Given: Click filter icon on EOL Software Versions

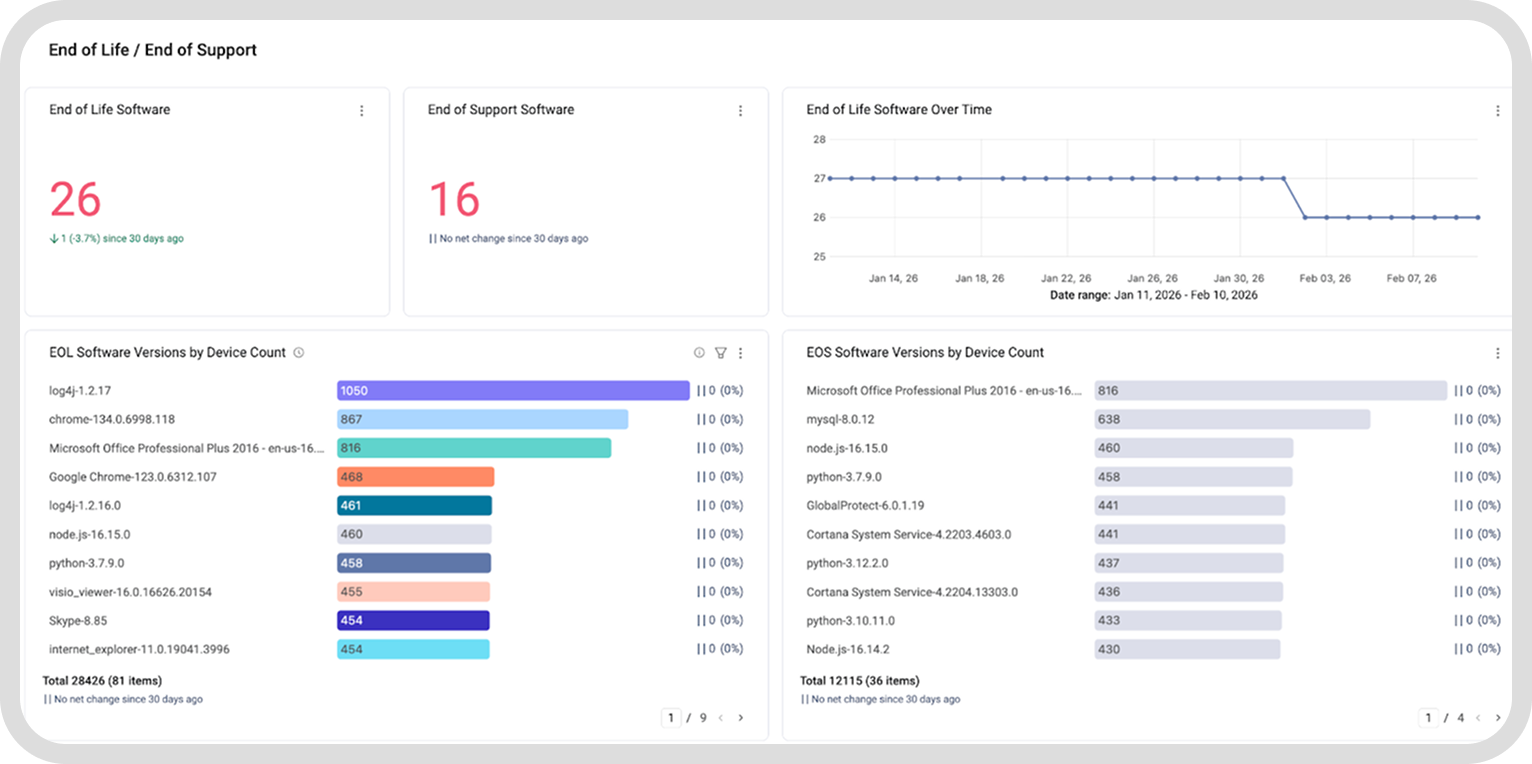Looking at the screenshot, I should (x=720, y=353).
